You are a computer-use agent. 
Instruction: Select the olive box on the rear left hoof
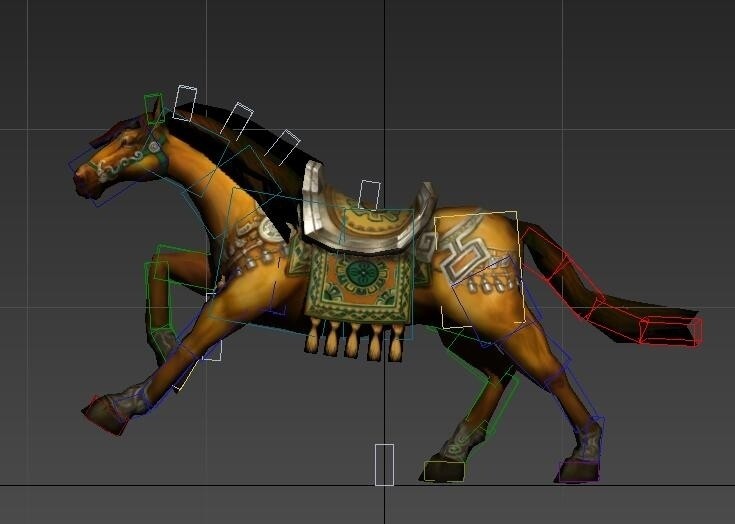pyautogui.click(x=444, y=471)
